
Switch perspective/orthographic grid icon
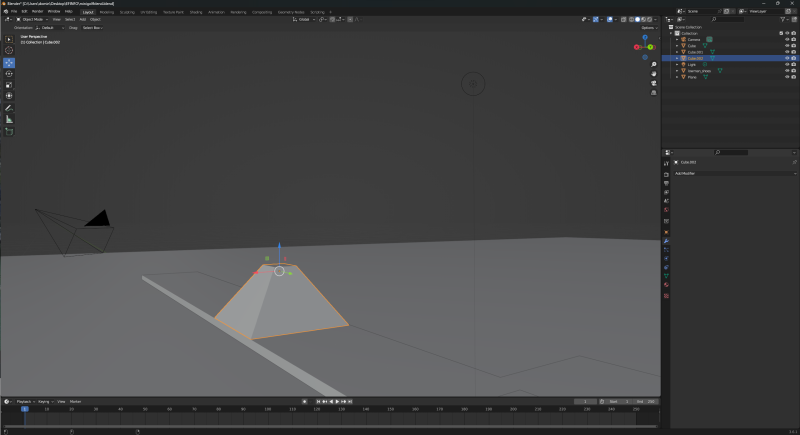654,93
